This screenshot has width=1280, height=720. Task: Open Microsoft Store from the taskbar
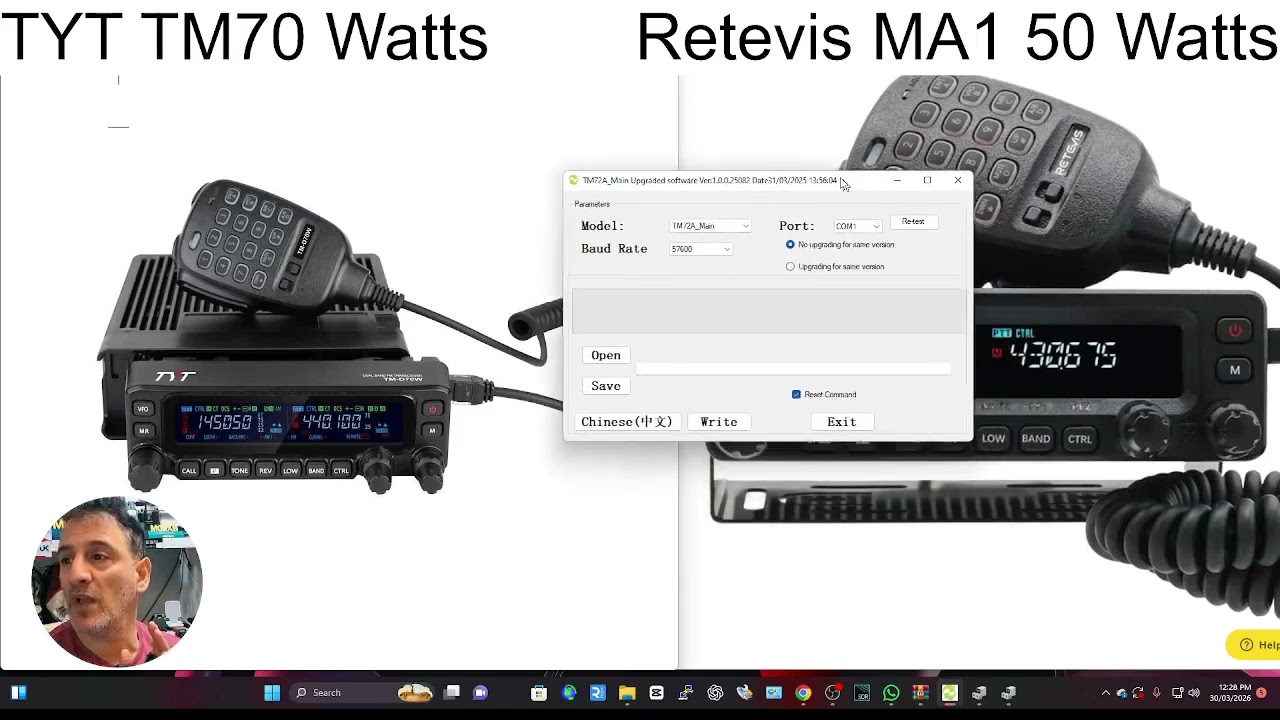(539, 692)
